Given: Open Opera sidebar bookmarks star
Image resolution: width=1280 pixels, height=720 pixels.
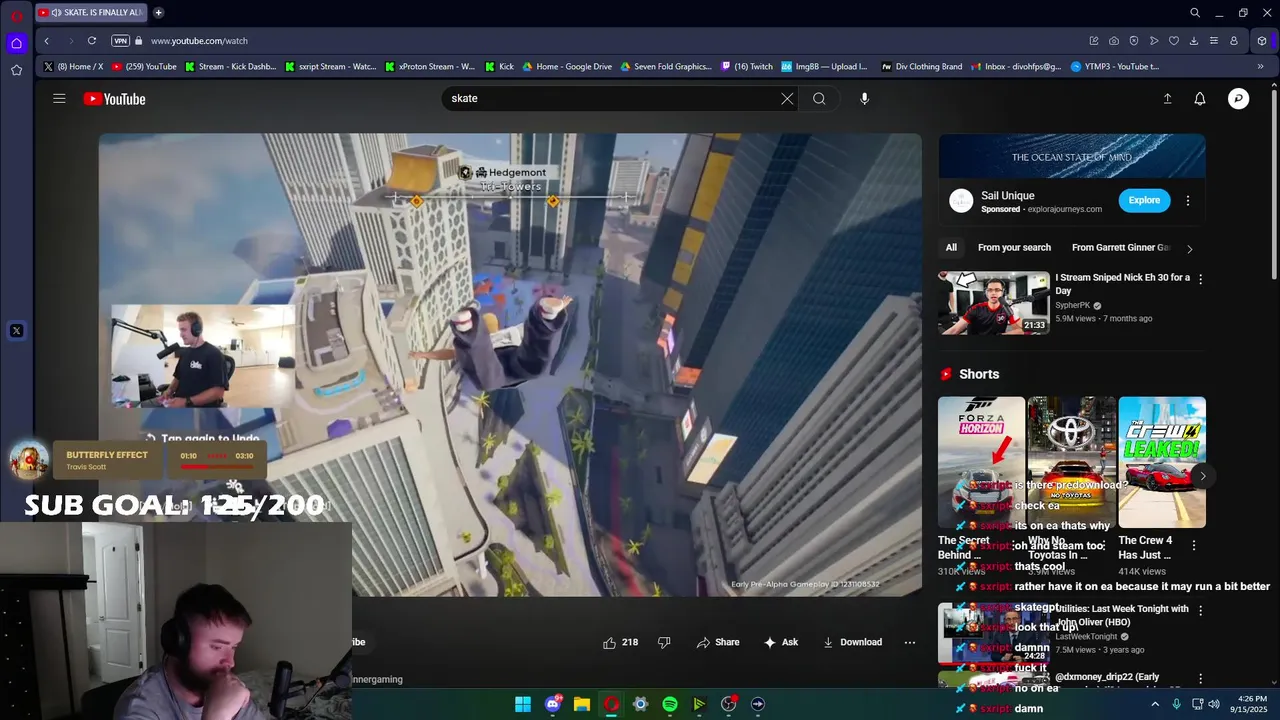Looking at the screenshot, I should pyautogui.click(x=16, y=70).
